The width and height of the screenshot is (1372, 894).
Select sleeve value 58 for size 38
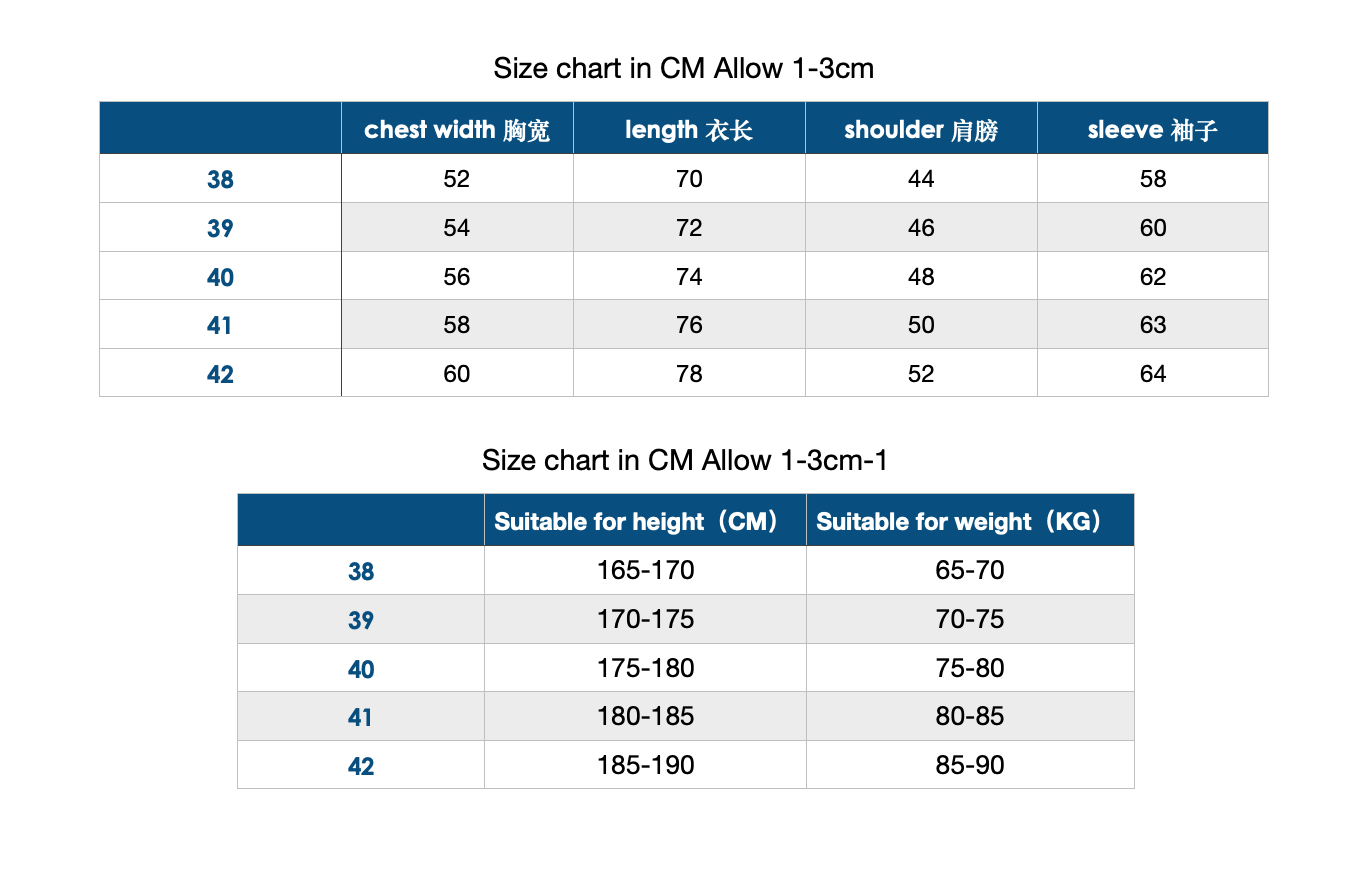(x=1153, y=179)
